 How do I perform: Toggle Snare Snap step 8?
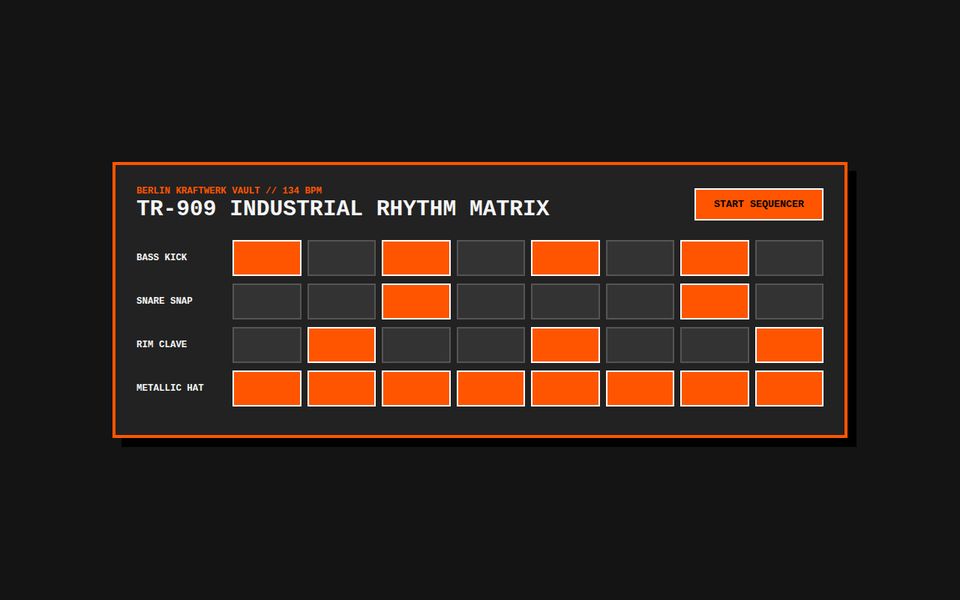point(789,301)
